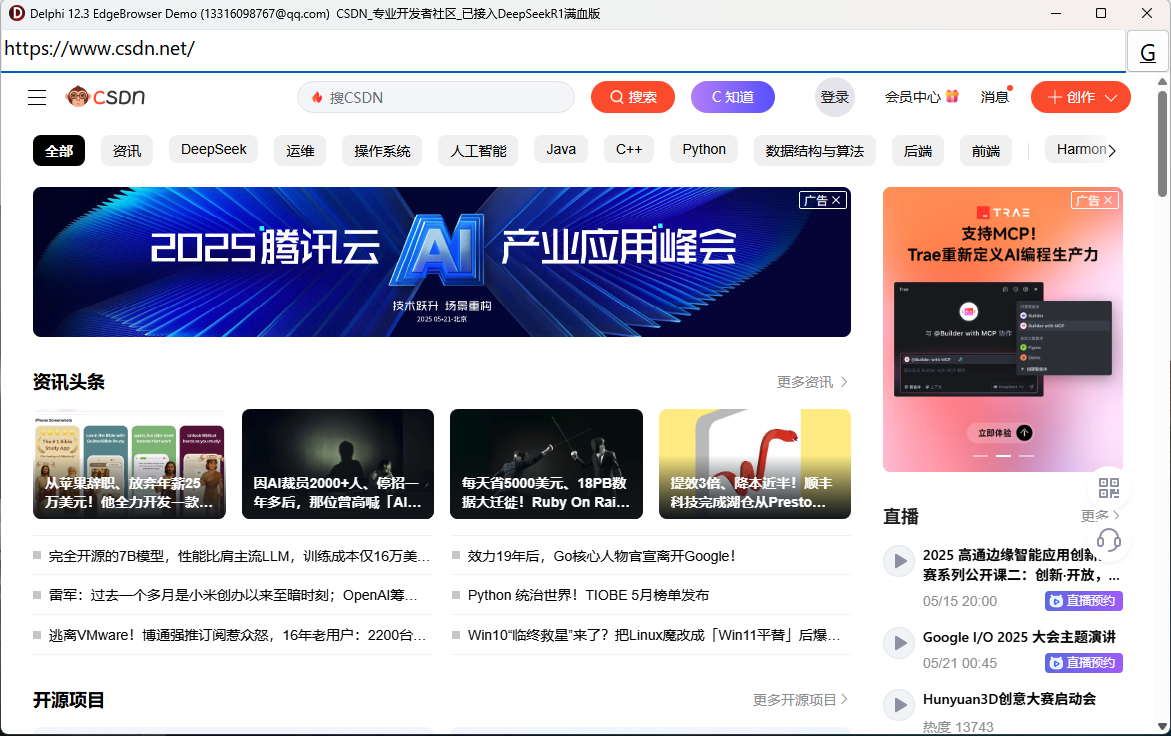Screen dimensions: 1171x736
Task: Click the 搜CSDN search input field
Action: (436, 97)
